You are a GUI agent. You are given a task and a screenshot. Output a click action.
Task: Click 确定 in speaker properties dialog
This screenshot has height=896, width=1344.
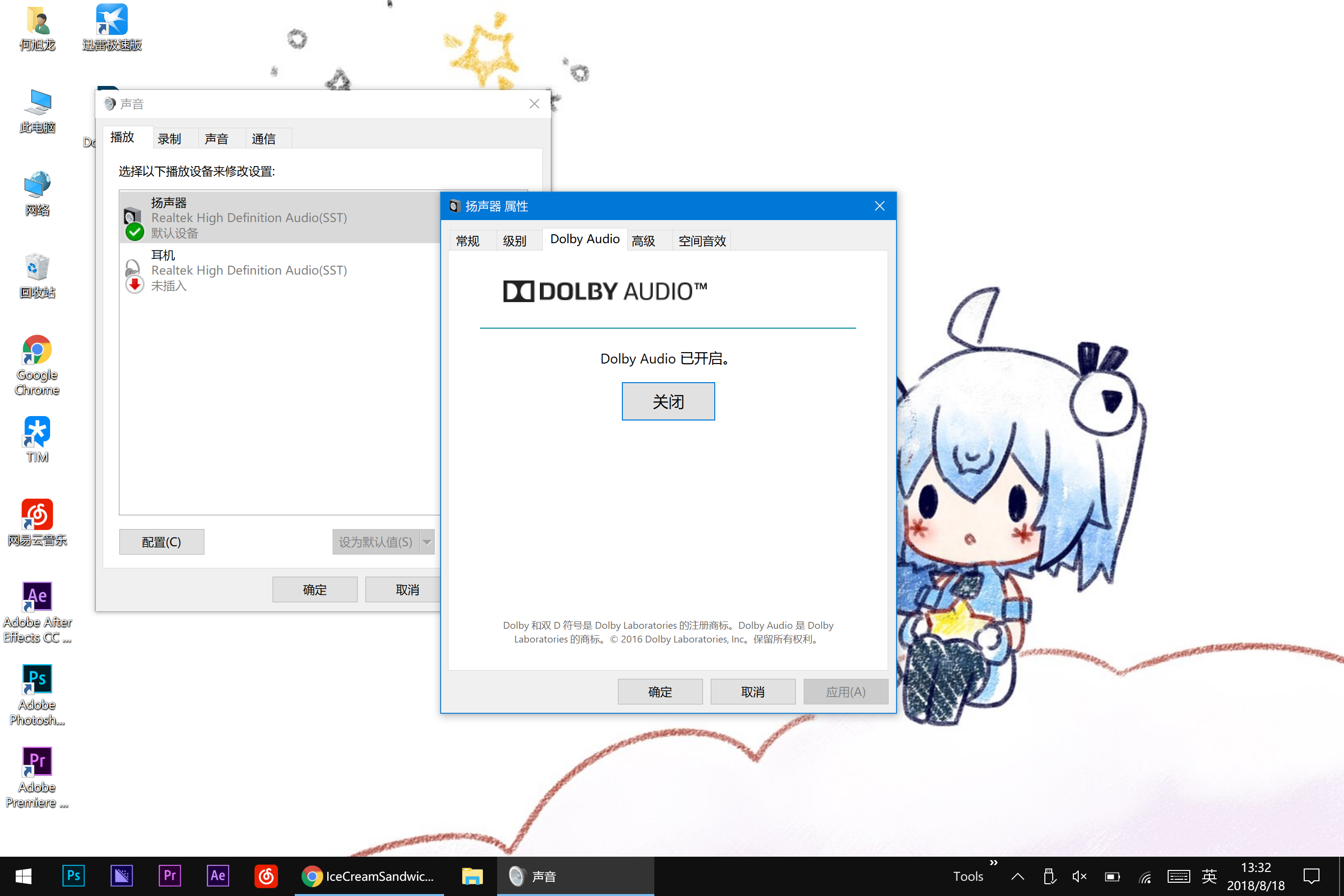pyautogui.click(x=659, y=692)
